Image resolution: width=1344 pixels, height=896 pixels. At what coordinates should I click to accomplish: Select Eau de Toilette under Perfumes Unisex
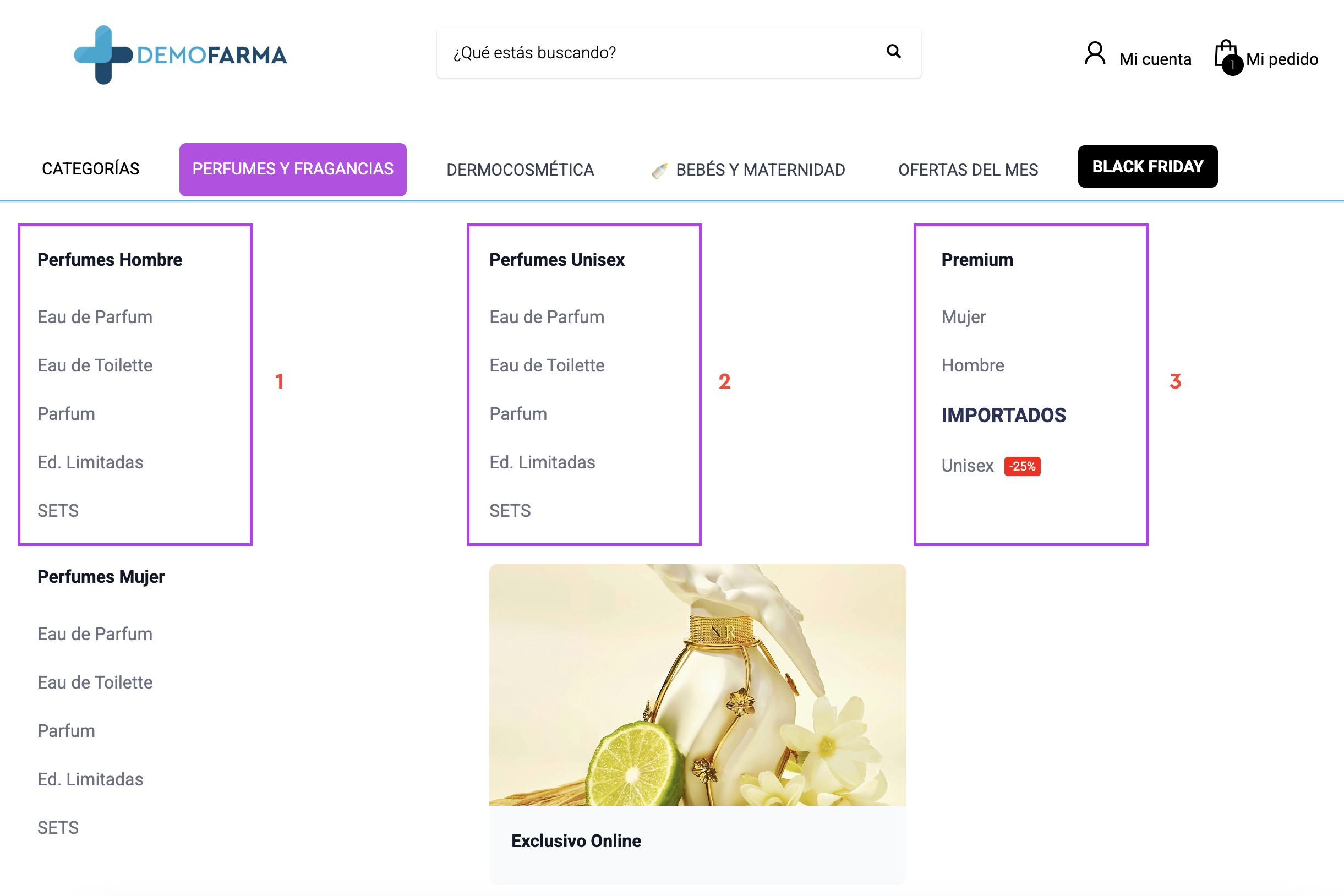(547, 365)
